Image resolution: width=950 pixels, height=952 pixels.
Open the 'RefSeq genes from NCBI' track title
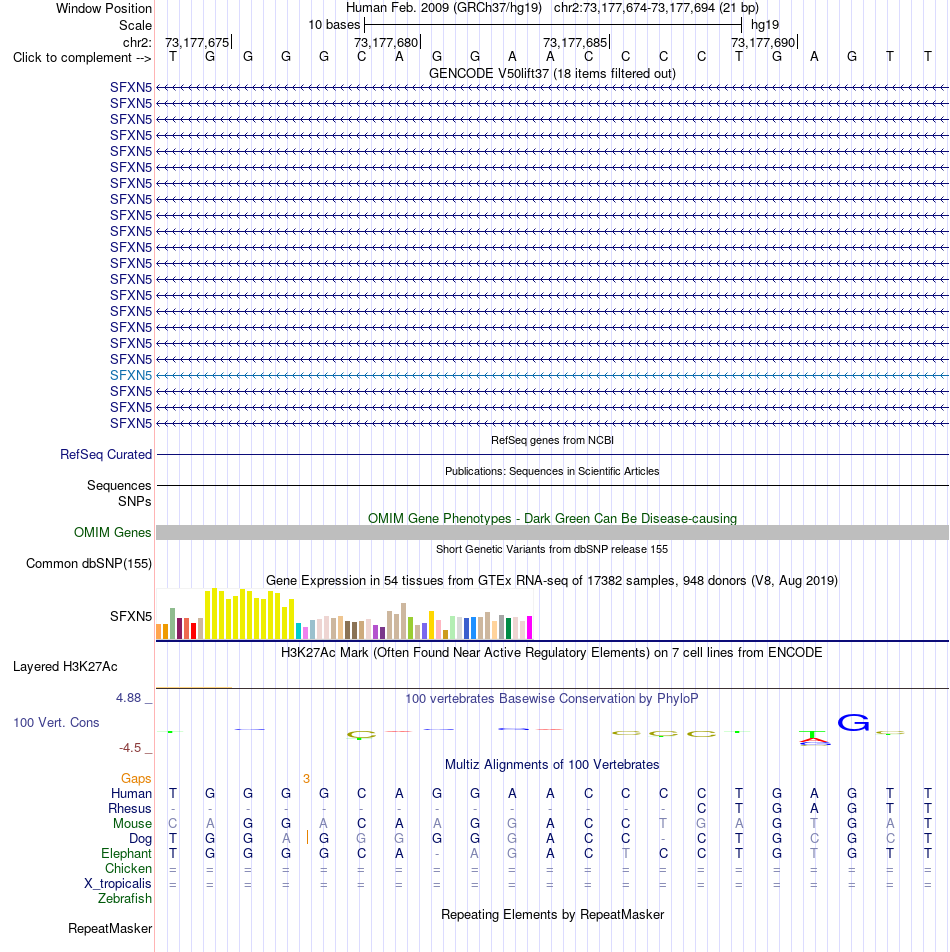(552, 440)
